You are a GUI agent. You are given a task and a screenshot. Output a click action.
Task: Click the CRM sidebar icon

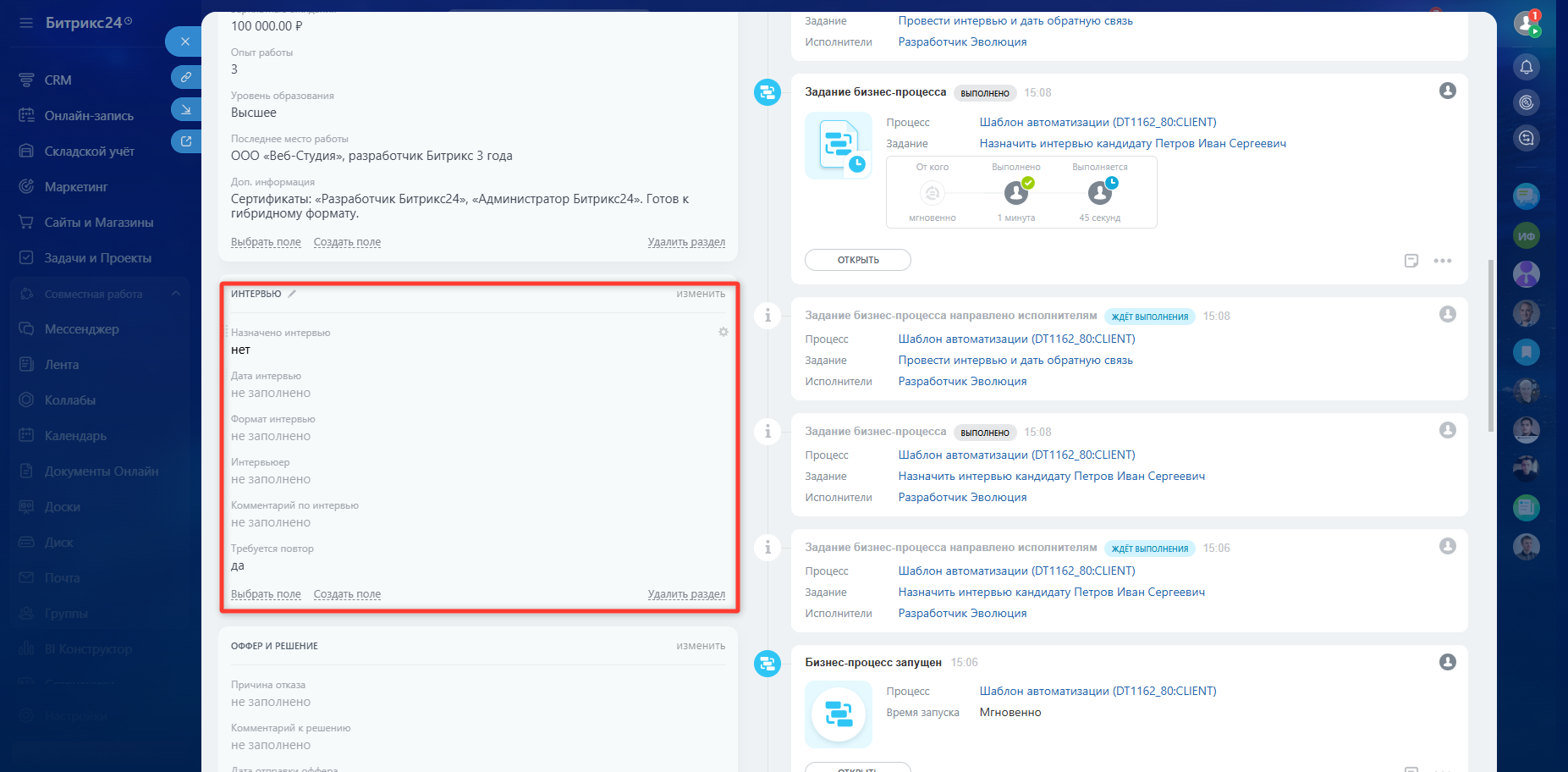[26, 80]
